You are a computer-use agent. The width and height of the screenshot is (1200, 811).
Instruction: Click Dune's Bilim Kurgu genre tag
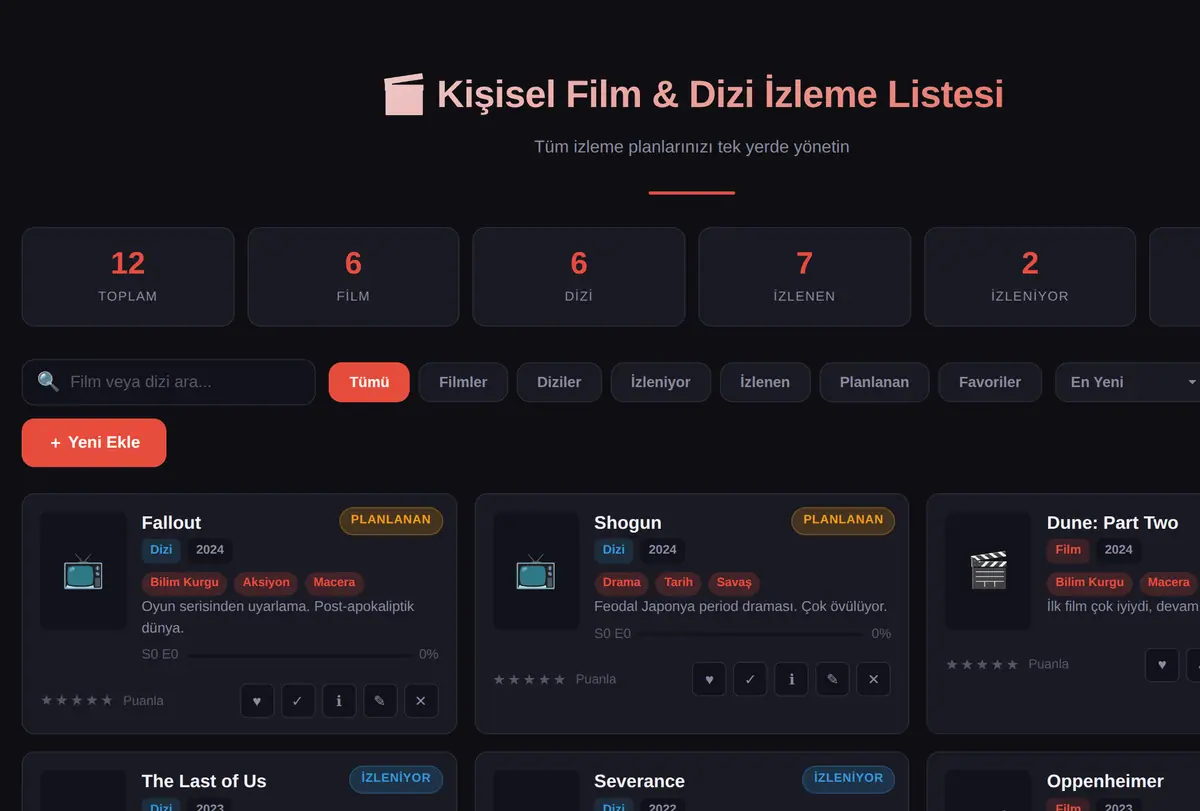coord(1090,582)
